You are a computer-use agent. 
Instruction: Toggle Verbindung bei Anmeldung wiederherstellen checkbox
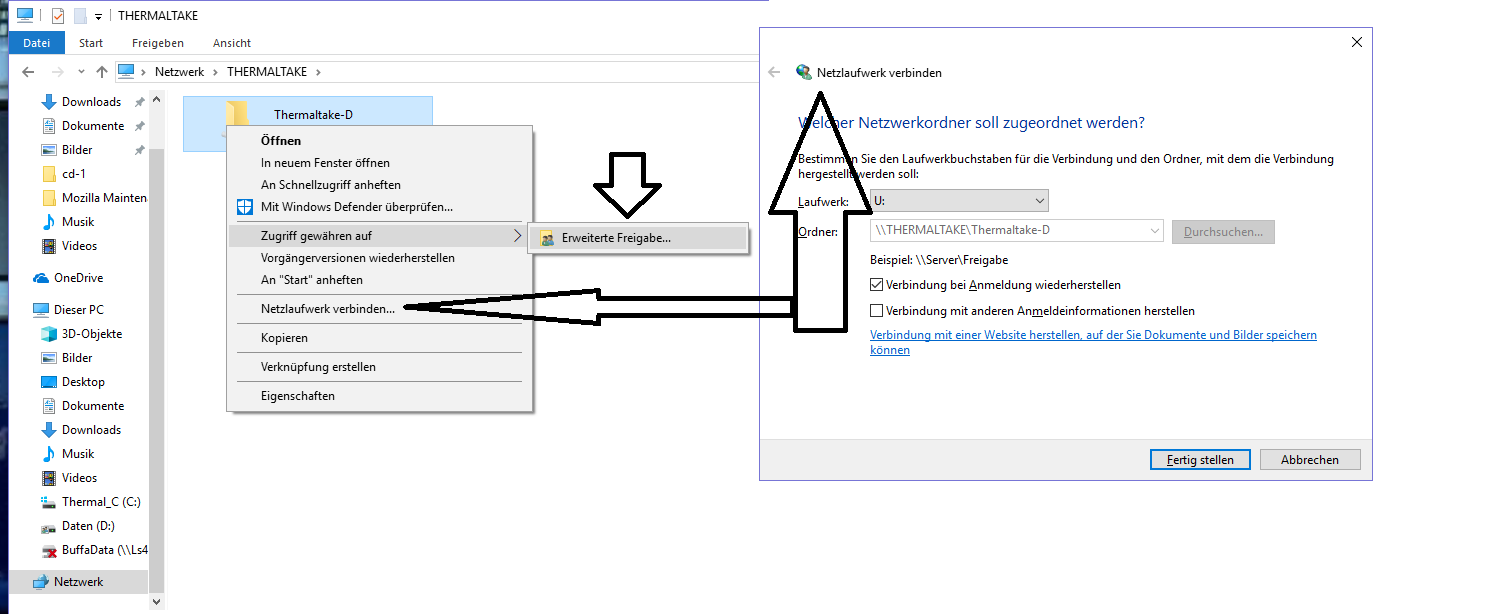(877, 285)
